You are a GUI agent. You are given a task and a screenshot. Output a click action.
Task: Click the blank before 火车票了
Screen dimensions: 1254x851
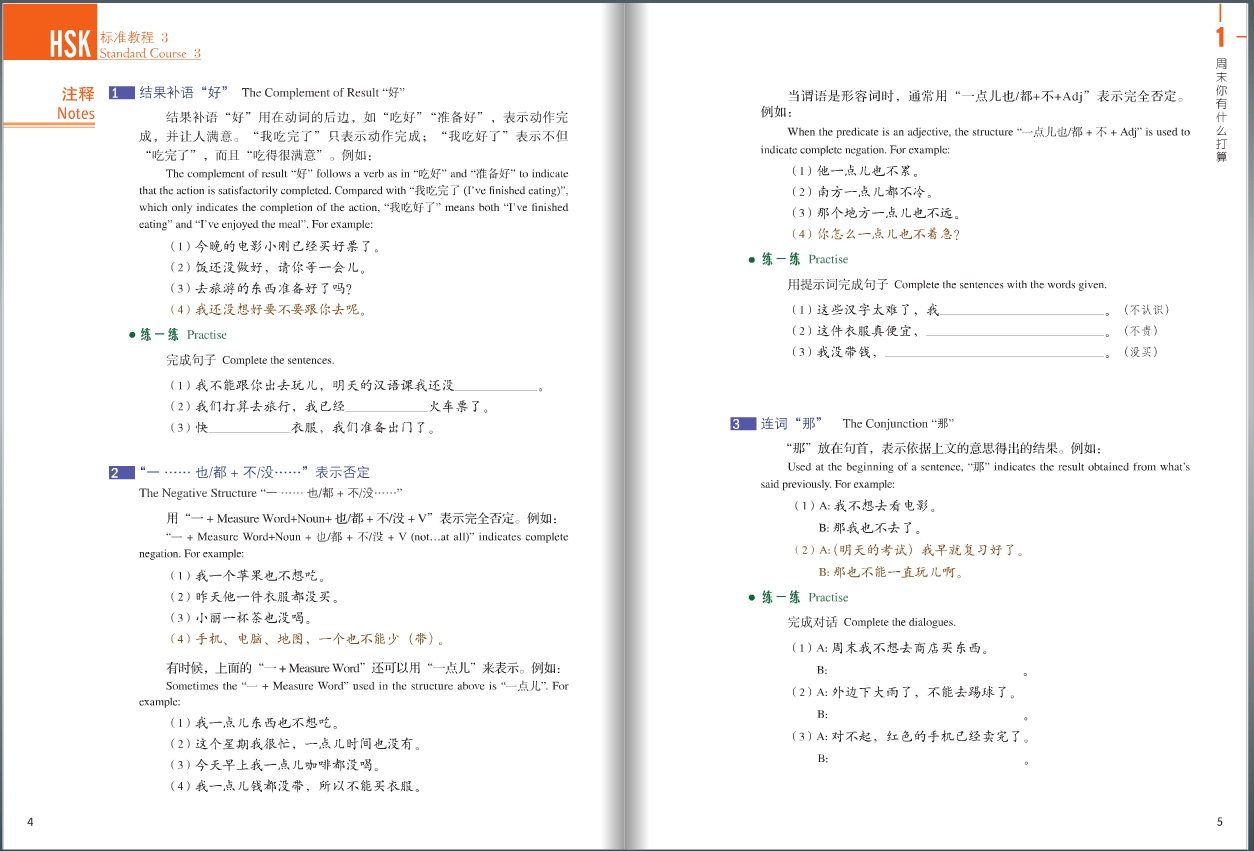click(386, 408)
